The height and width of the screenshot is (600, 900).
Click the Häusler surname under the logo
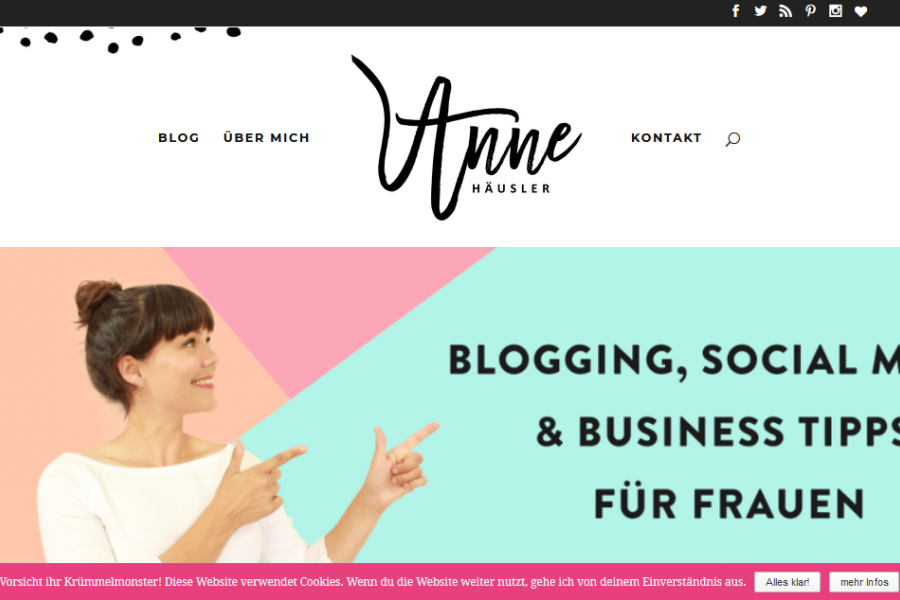click(x=511, y=188)
